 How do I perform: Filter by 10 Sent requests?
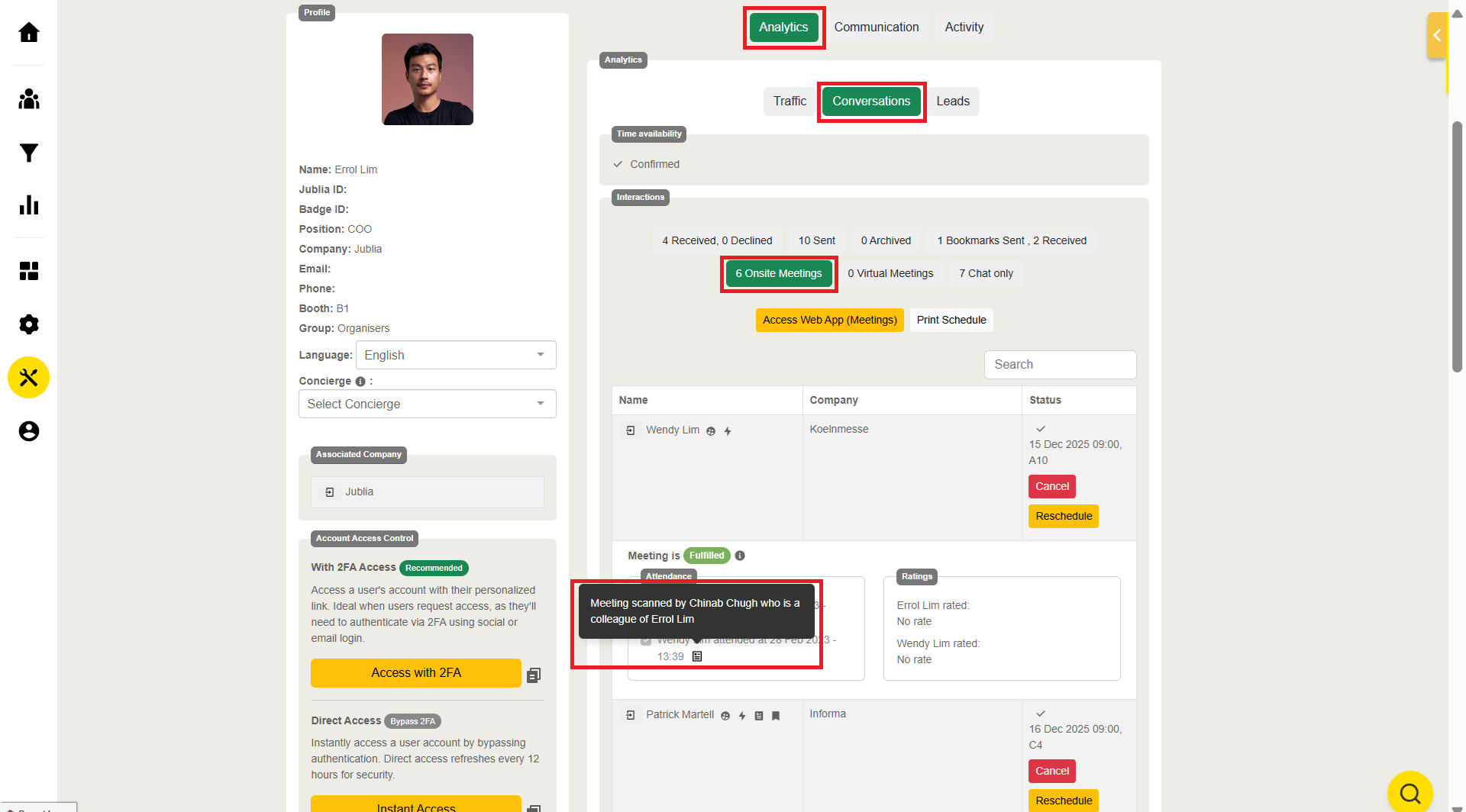click(817, 240)
